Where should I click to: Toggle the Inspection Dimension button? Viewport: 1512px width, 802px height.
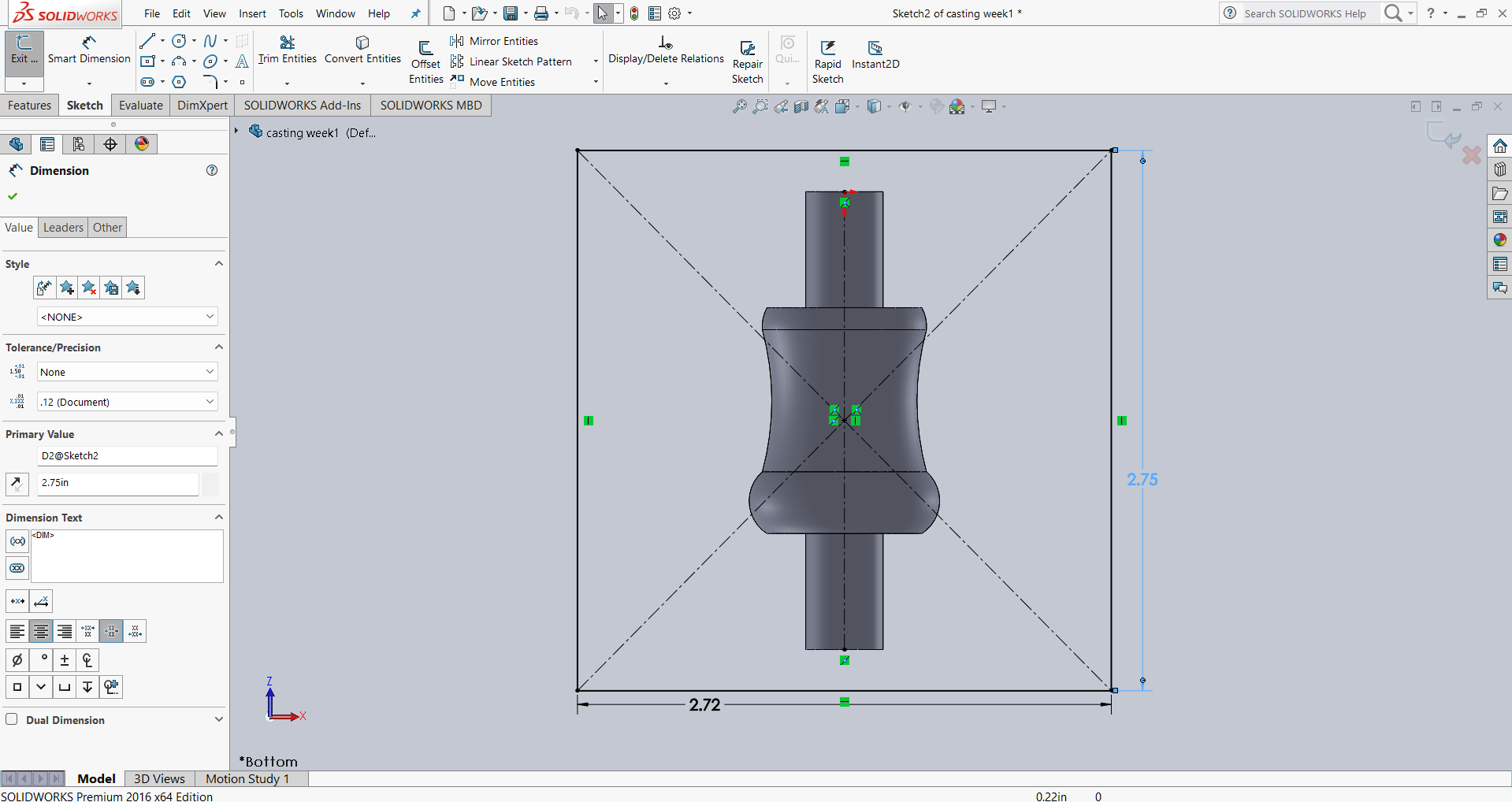click(17, 568)
